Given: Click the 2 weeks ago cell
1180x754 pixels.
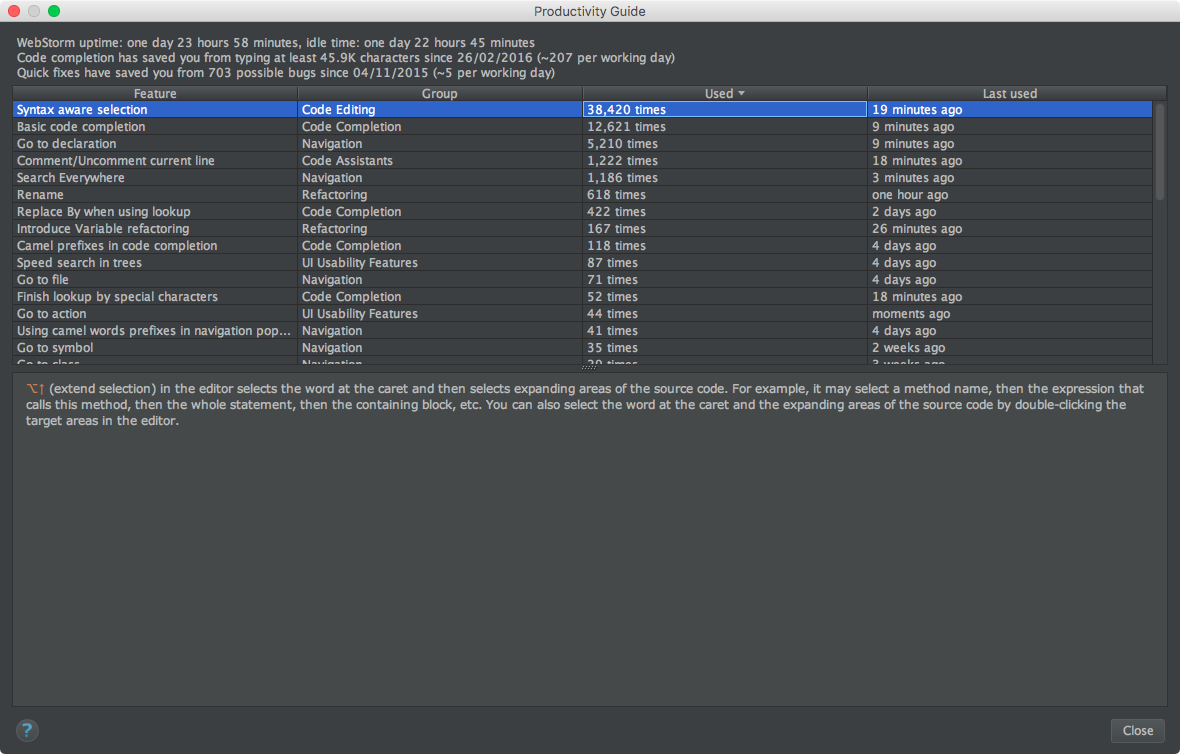Looking at the screenshot, I should pyautogui.click(x=1010, y=348).
